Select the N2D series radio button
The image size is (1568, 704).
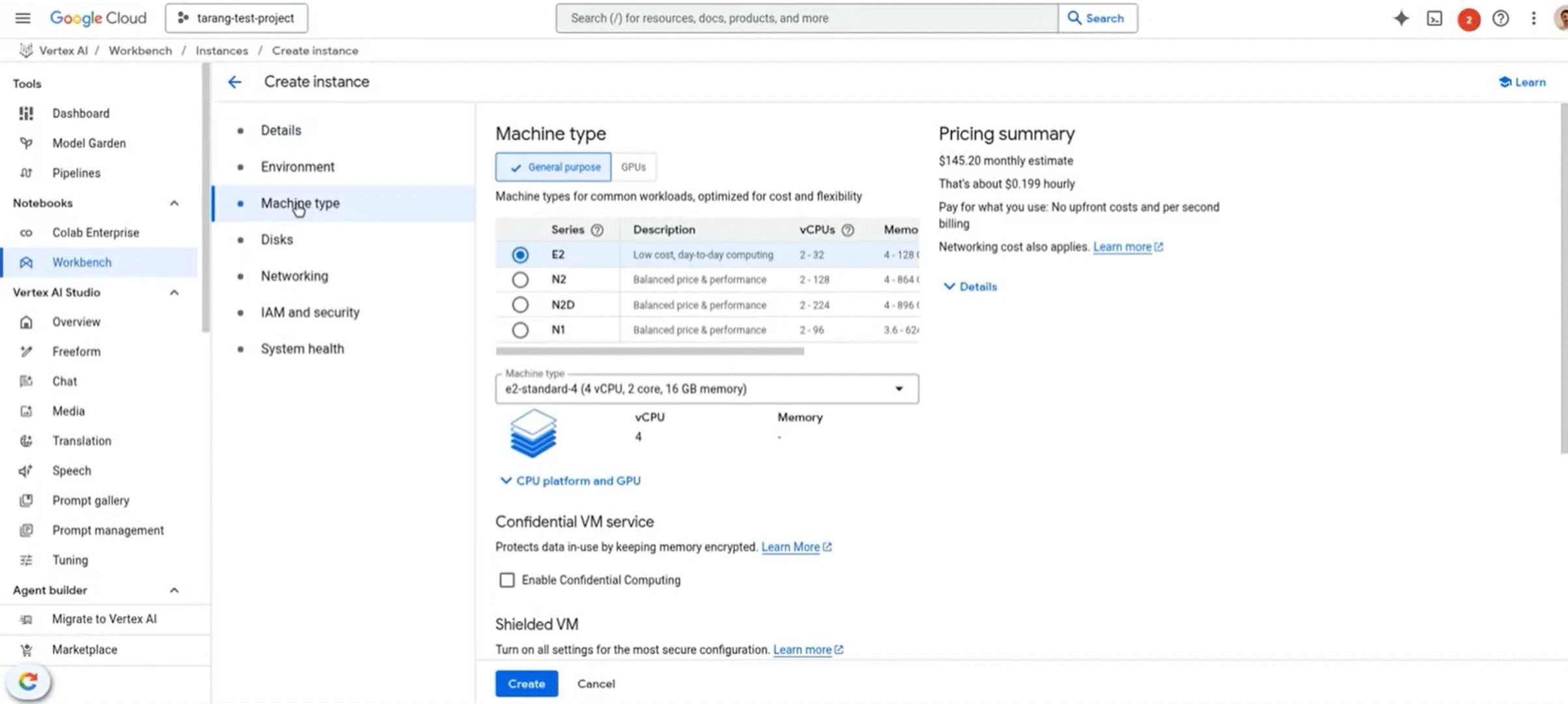point(520,304)
